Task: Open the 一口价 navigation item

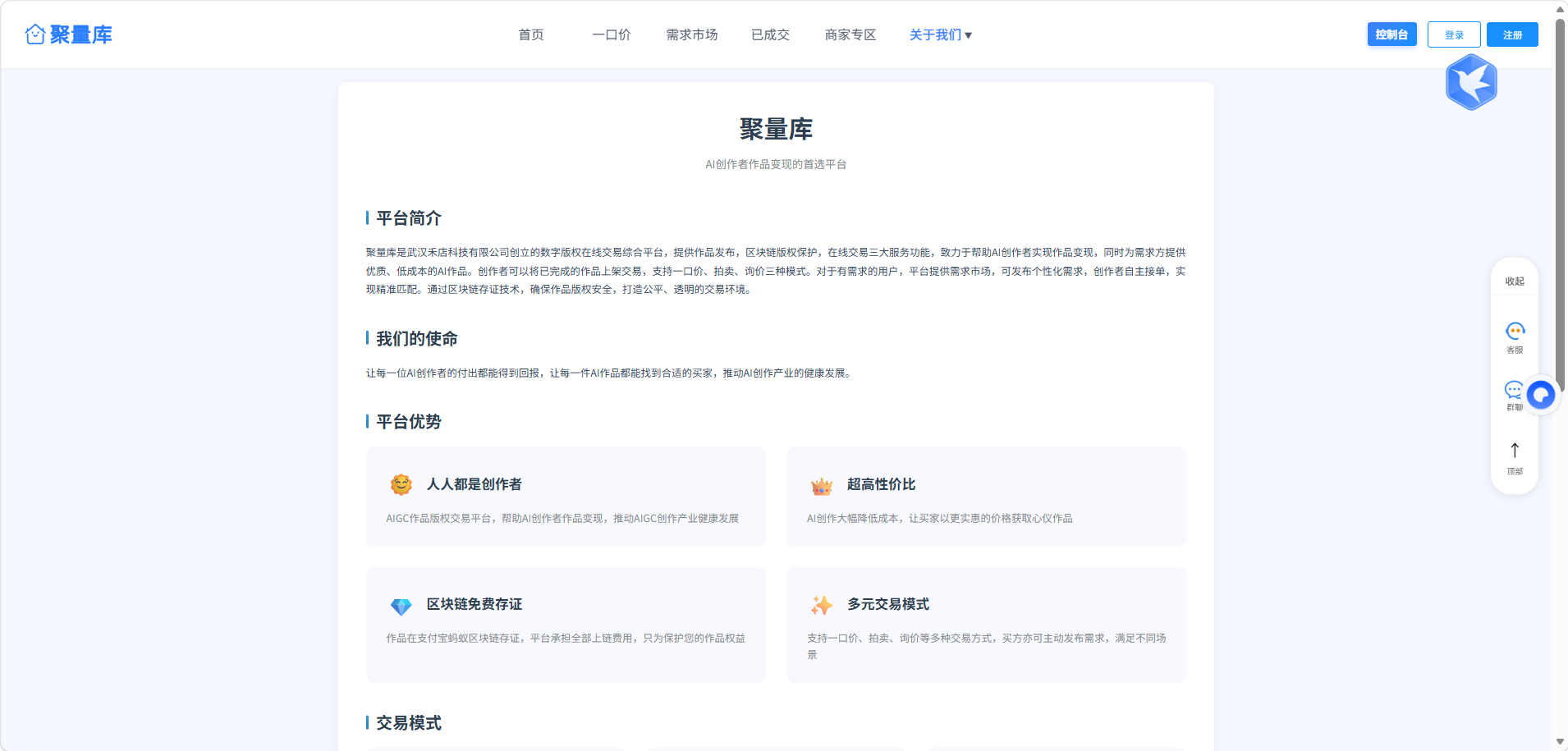Action: pos(612,34)
